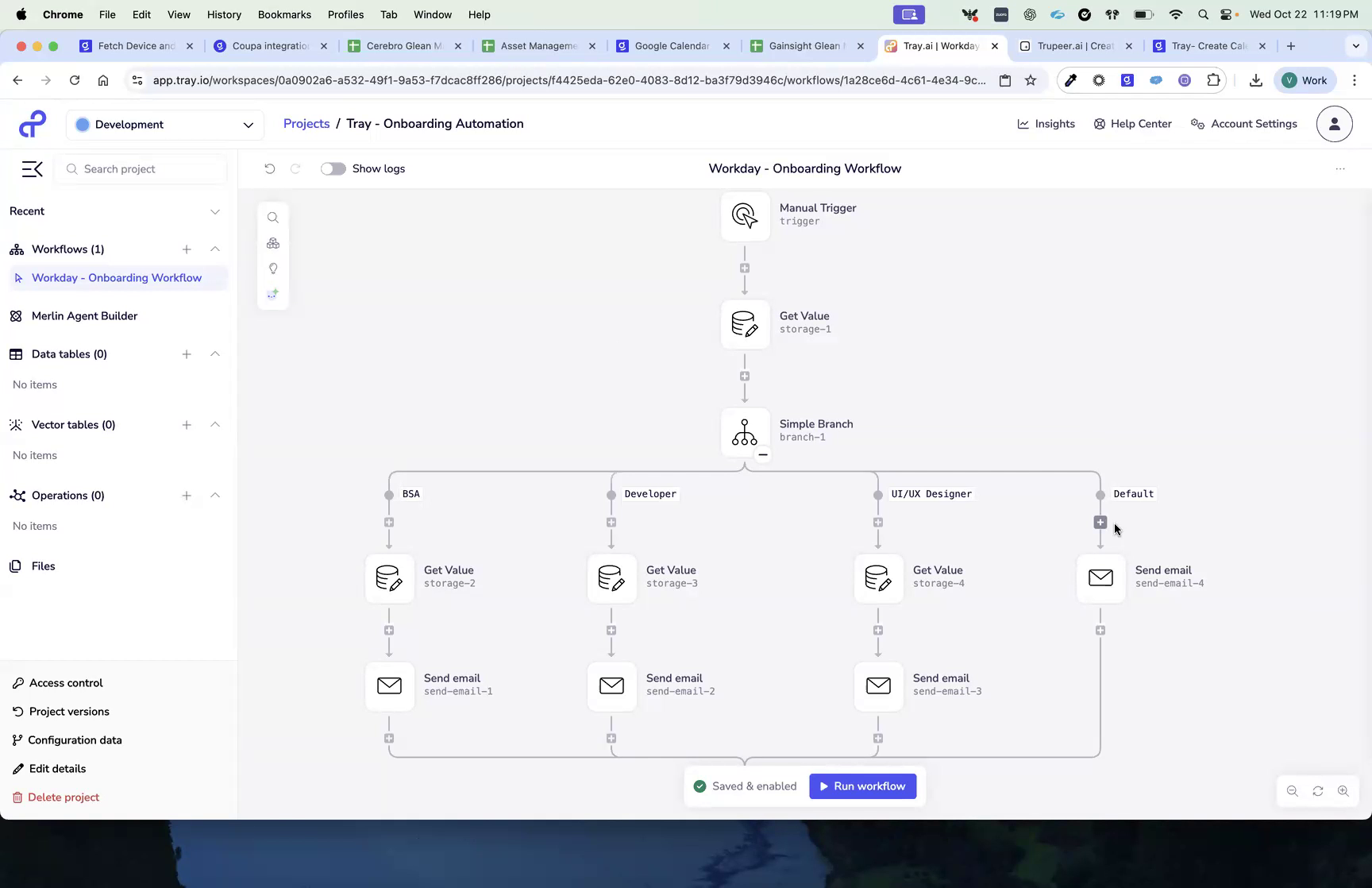Image resolution: width=1372 pixels, height=888 pixels.
Task: Zoom in on the workflow canvas
Action: [1343, 791]
